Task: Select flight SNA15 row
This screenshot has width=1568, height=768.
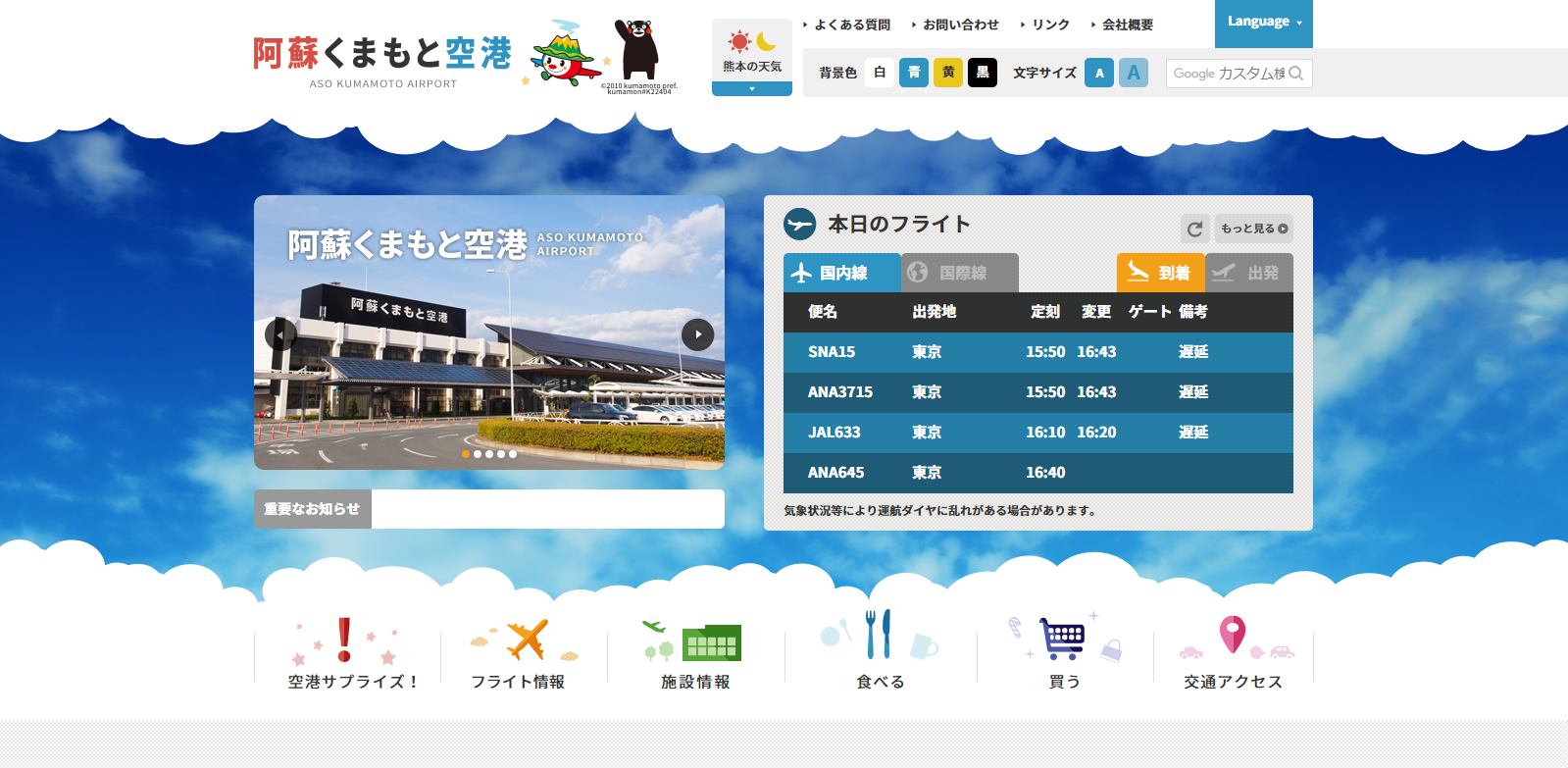Action: tap(1038, 352)
